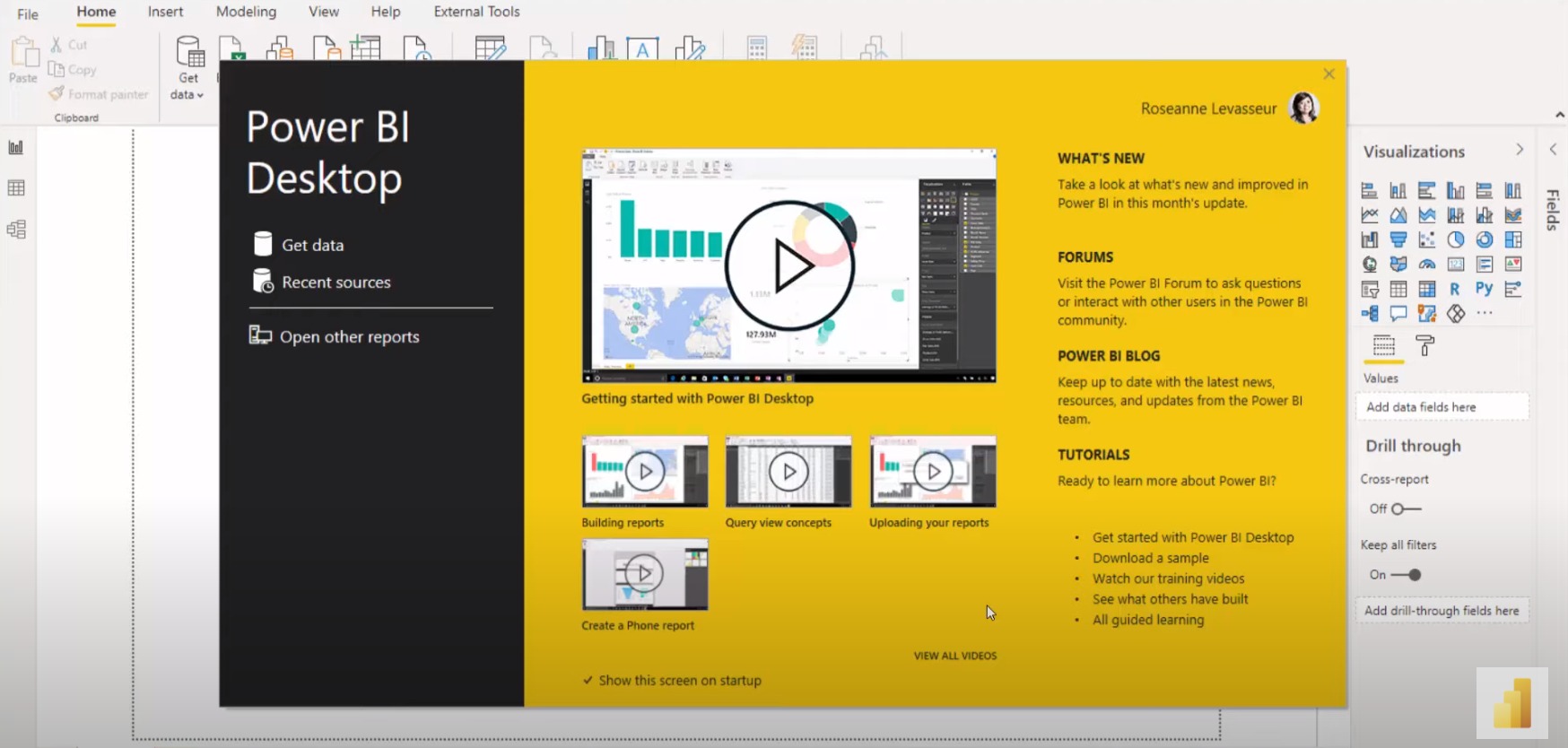Select the Waterfall chart visual

1369,239
